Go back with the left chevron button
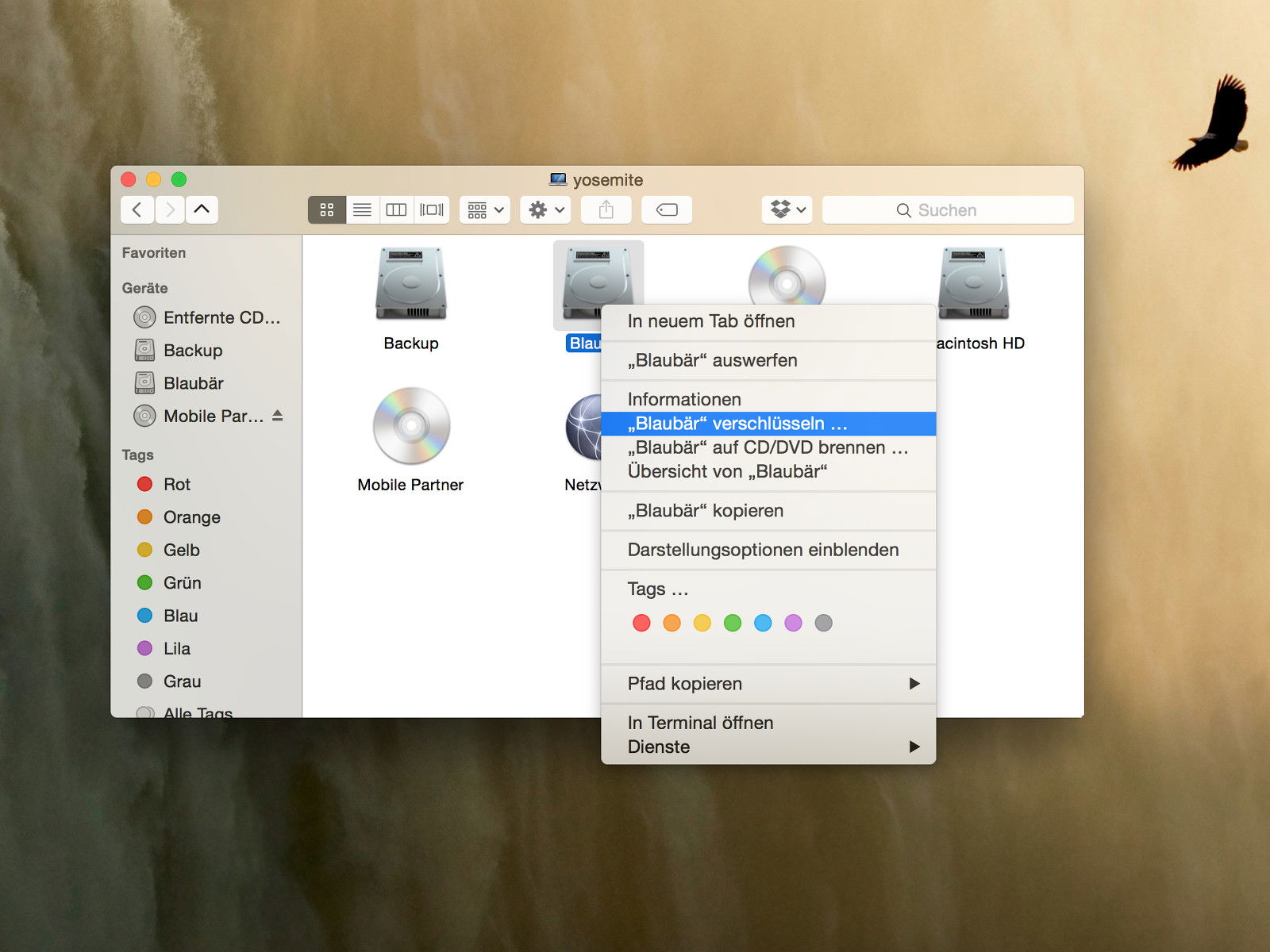The height and width of the screenshot is (952, 1270). pyautogui.click(x=137, y=209)
